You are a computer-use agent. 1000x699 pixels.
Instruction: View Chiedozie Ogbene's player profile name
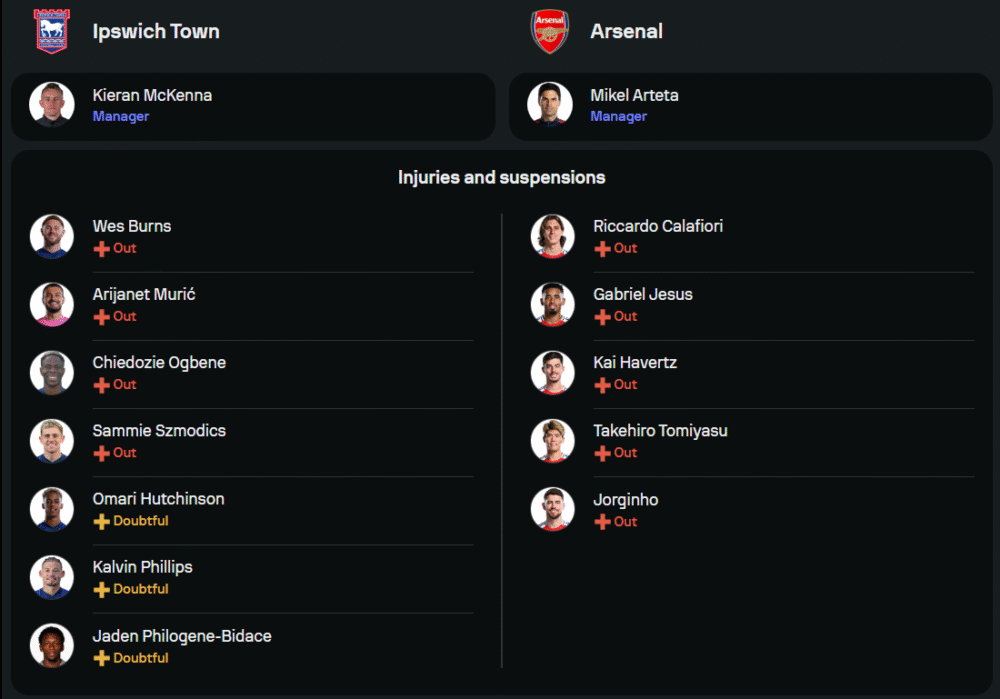(x=159, y=362)
